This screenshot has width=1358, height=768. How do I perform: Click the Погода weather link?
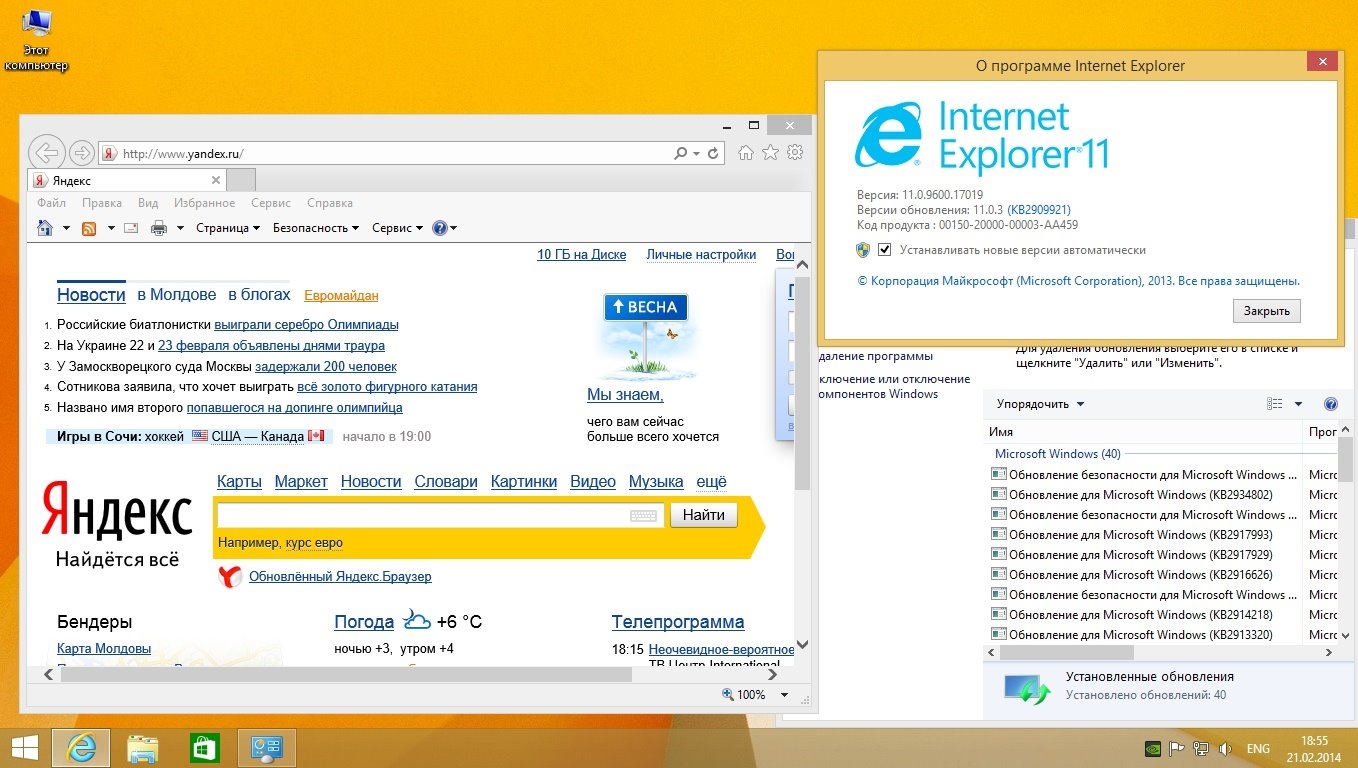pos(364,622)
